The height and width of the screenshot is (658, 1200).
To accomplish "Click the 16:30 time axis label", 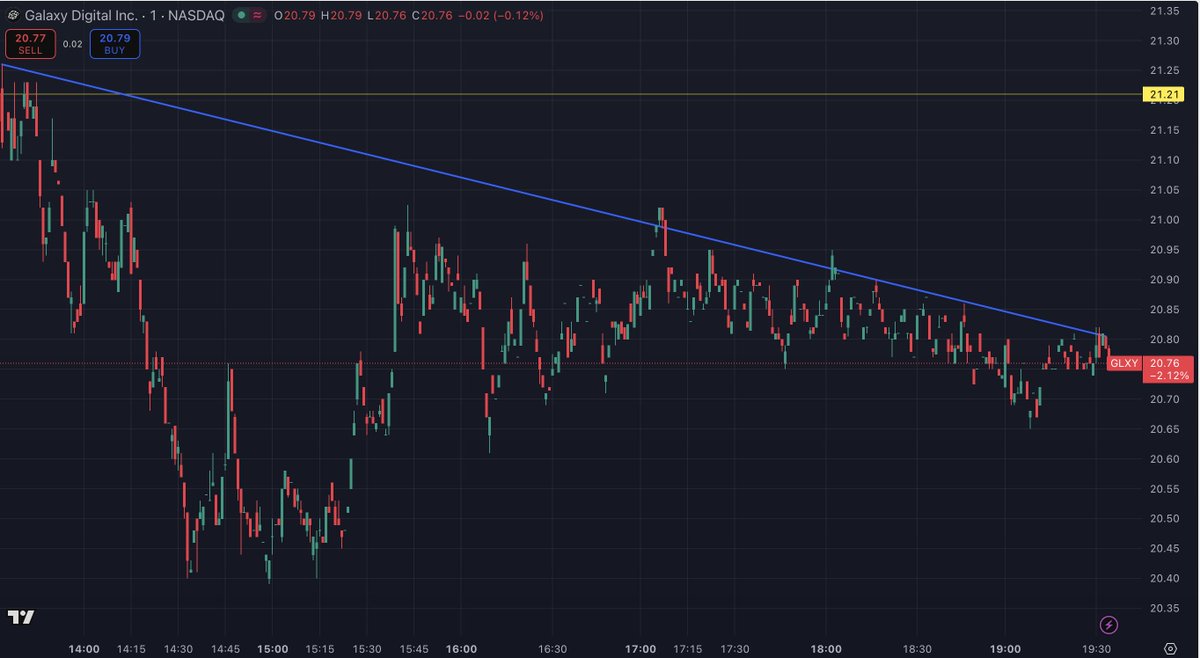I will pyautogui.click(x=552, y=649).
